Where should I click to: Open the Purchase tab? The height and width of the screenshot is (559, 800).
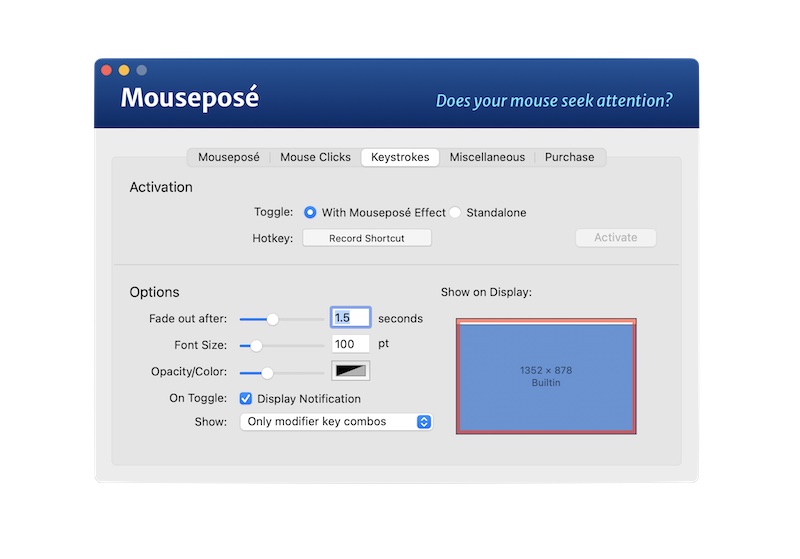569,157
